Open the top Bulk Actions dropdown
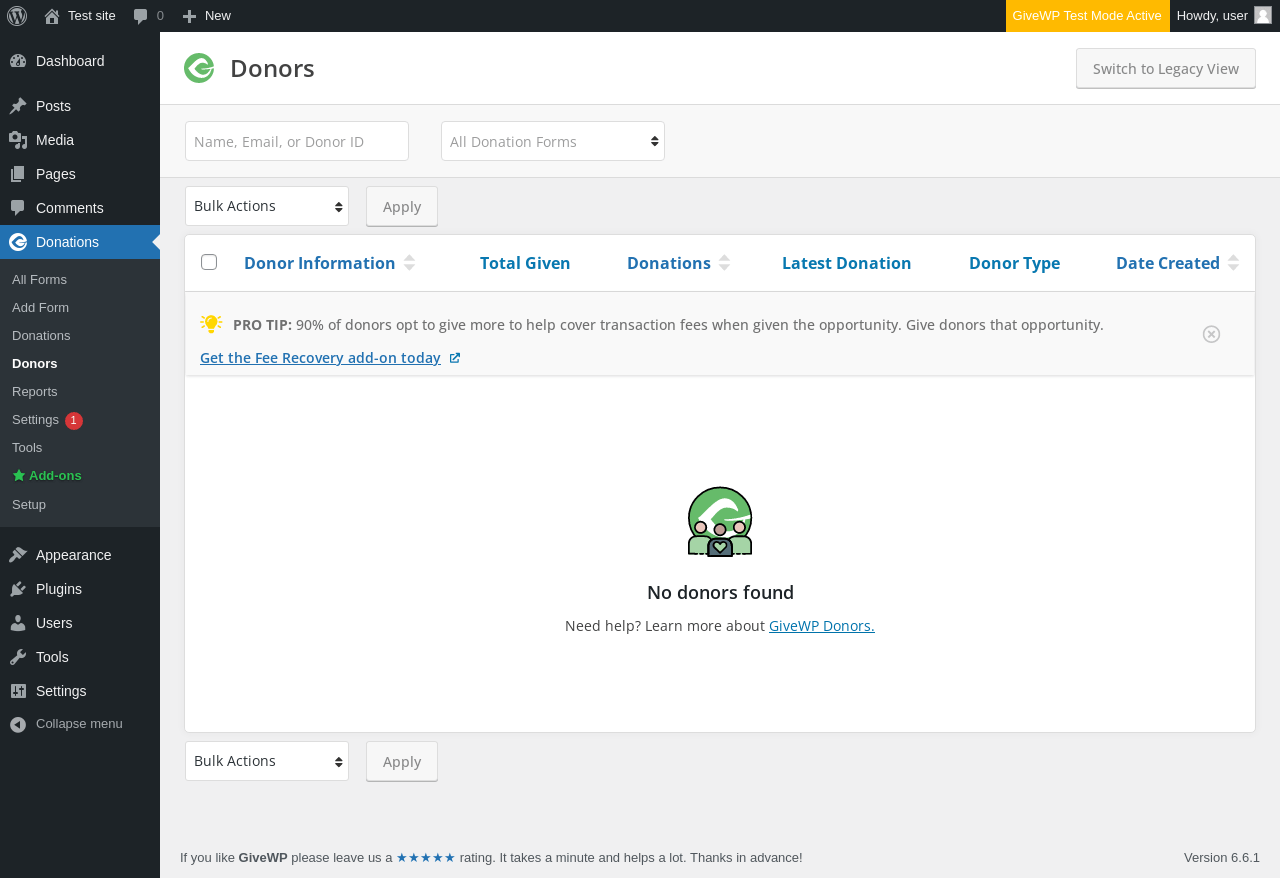Screen dimensions: 1280x878 (267, 206)
